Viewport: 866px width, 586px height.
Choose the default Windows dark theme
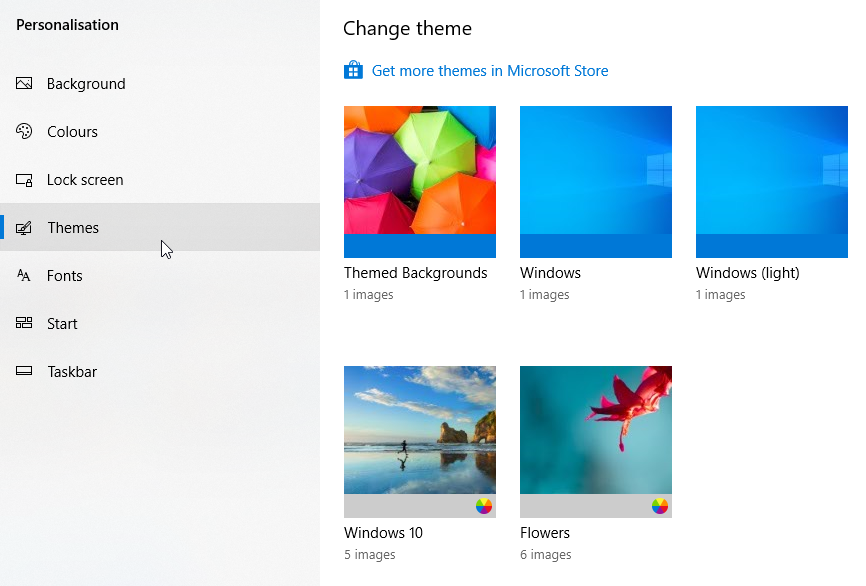pos(595,182)
